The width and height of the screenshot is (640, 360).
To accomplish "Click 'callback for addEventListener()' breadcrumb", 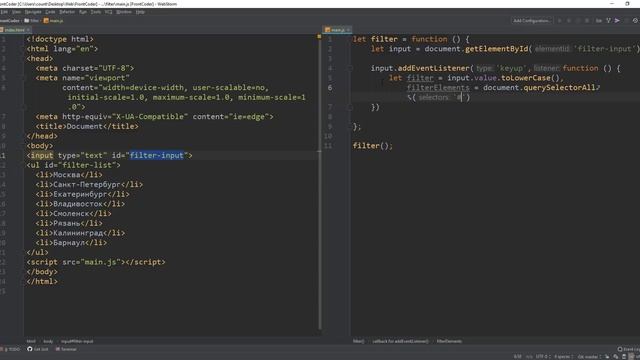I will (400, 341).
